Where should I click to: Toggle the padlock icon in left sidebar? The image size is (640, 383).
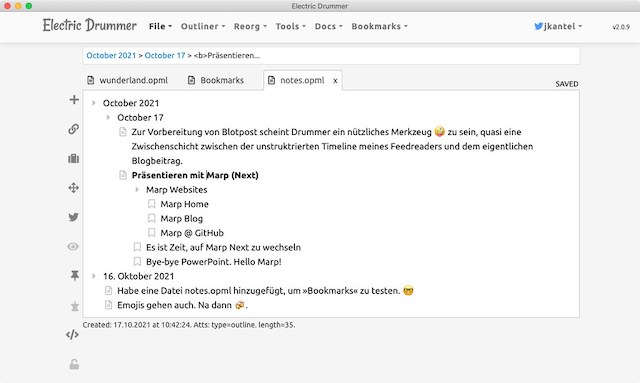[74, 364]
